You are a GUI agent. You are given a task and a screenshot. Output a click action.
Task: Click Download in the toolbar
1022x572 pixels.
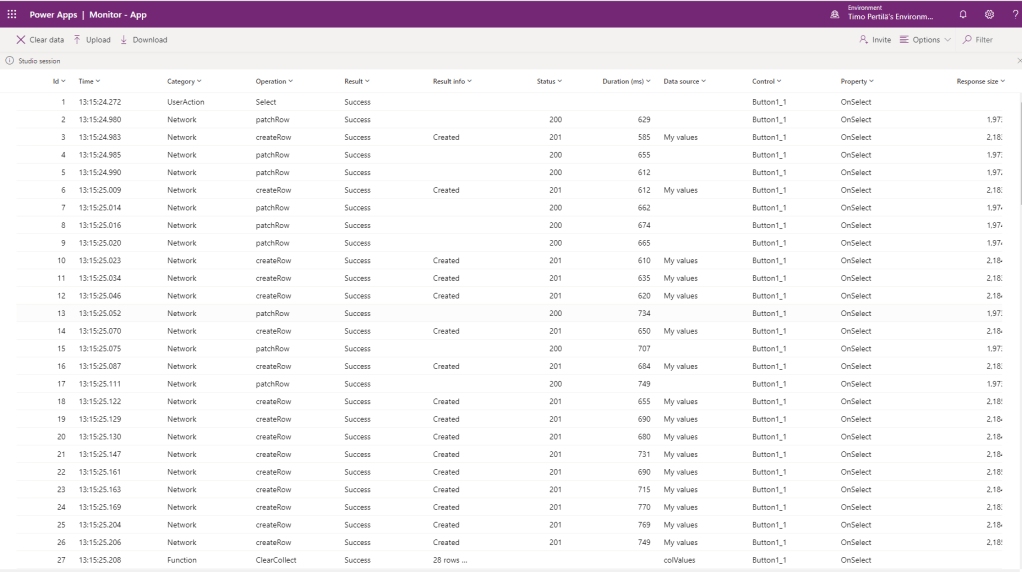[x=144, y=40]
